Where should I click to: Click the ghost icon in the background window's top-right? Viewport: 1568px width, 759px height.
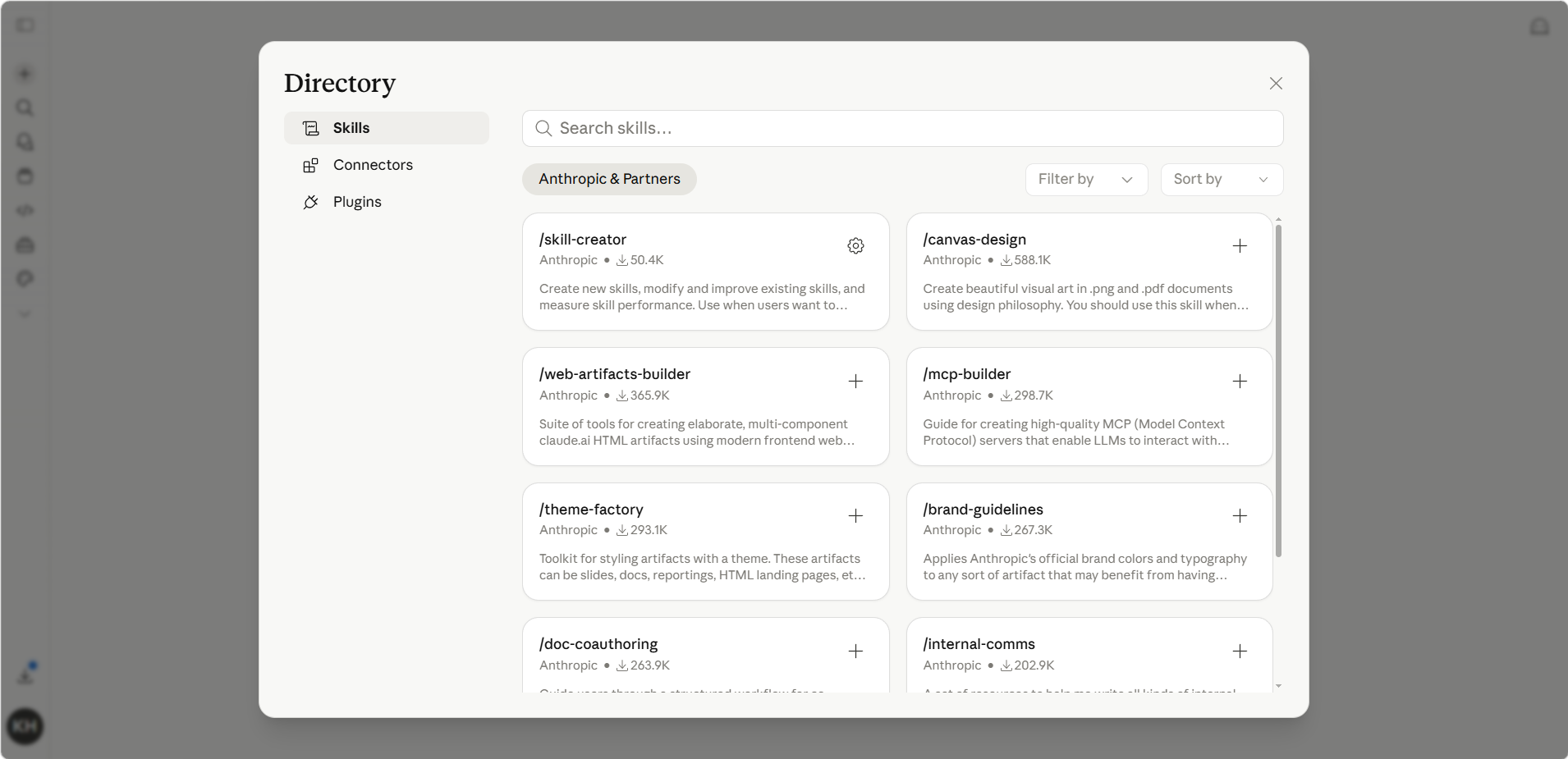click(1539, 26)
